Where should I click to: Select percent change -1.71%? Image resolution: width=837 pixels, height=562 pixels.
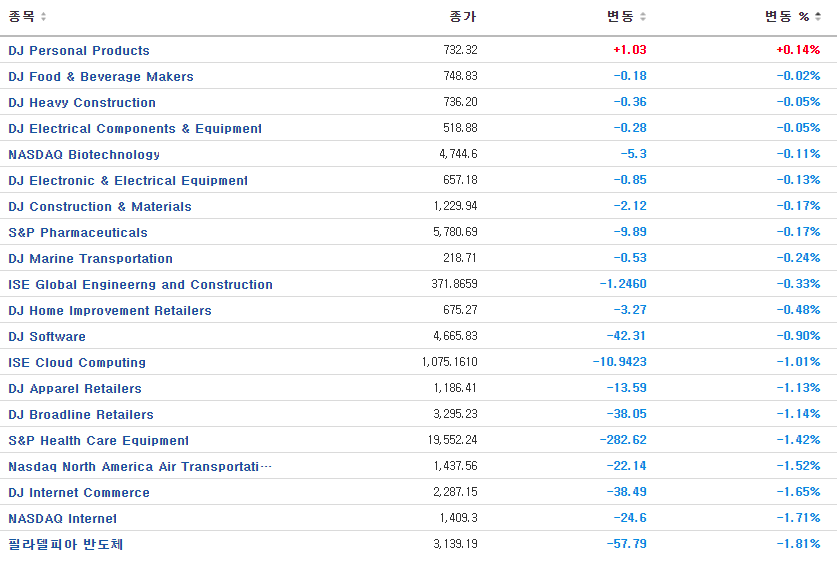click(x=798, y=518)
